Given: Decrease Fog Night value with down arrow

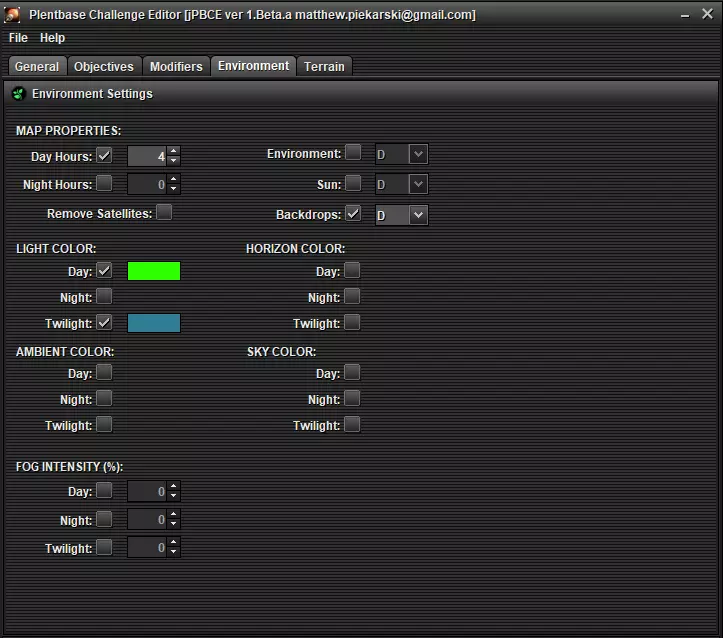Looking at the screenshot, I should click(173, 524).
